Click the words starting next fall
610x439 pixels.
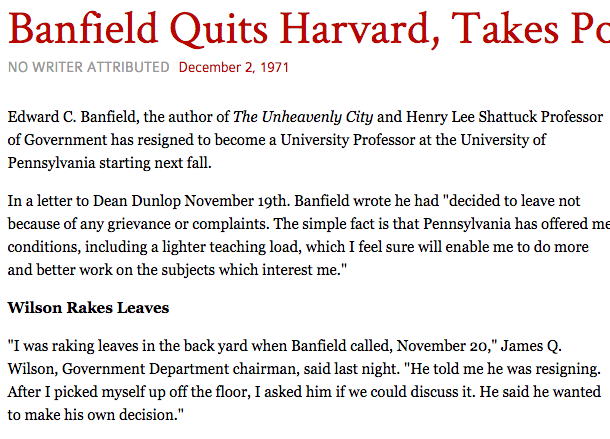161,161
